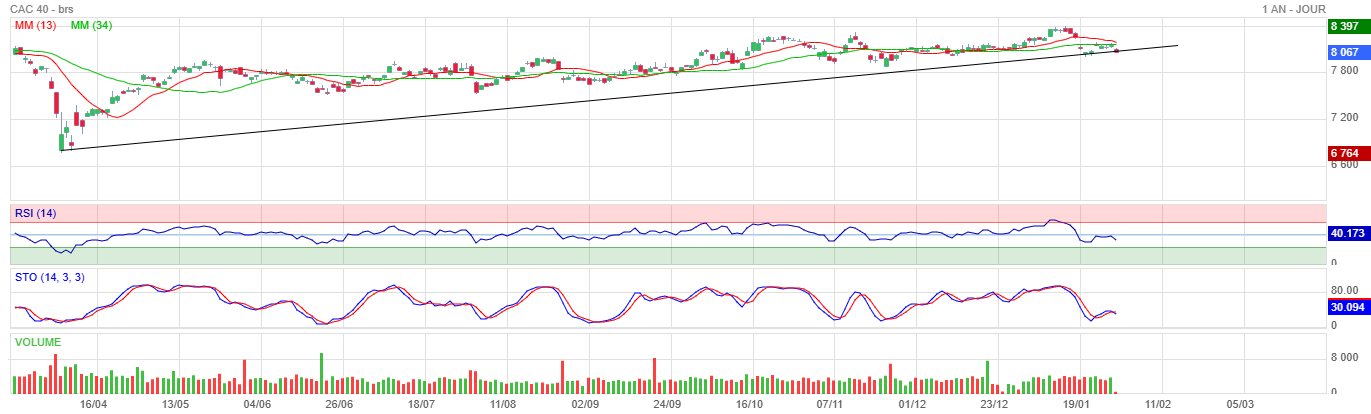Click the stochastic value tag 30.094

point(1346,308)
